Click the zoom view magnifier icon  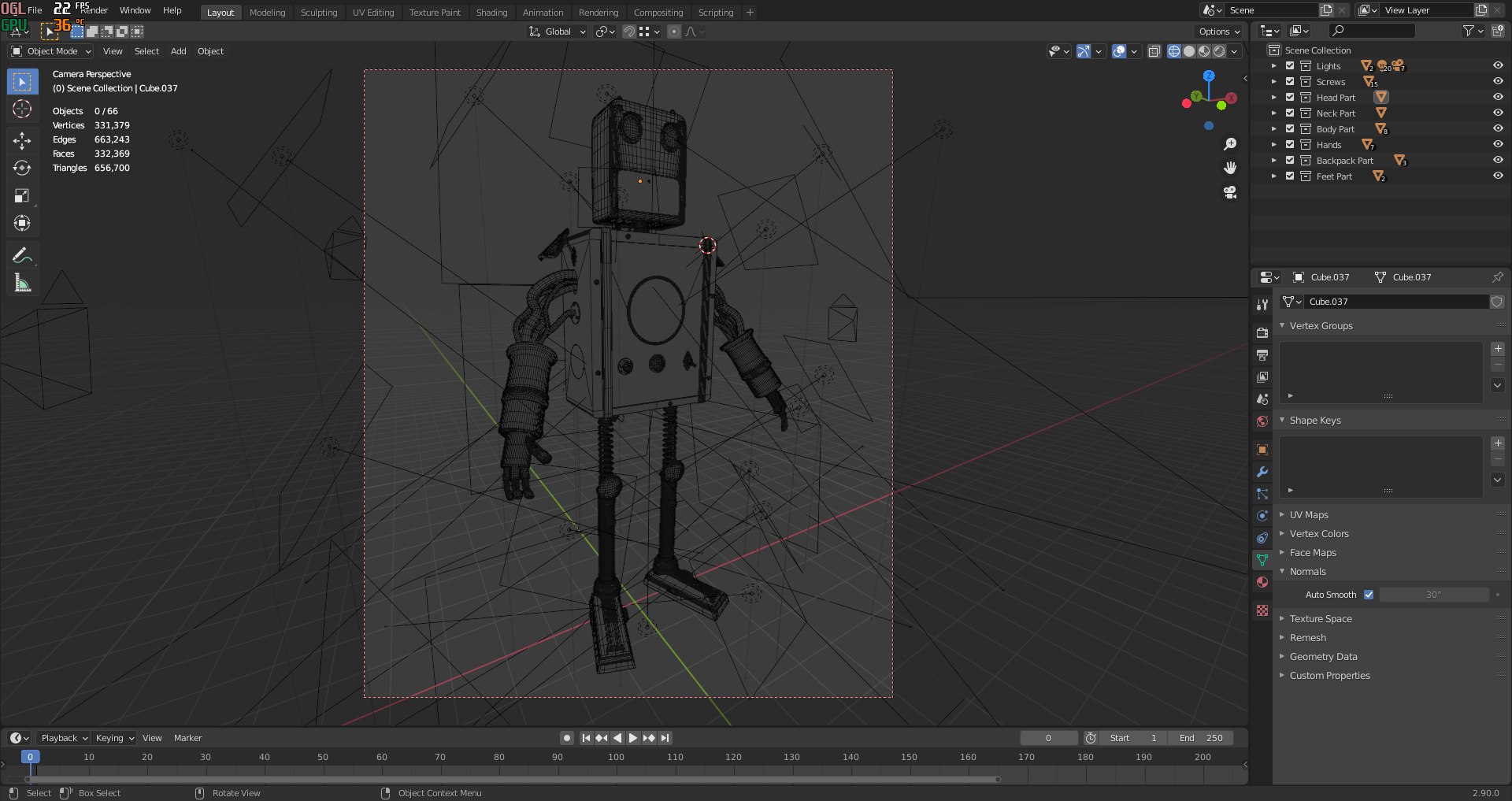click(x=1230, y=144)
